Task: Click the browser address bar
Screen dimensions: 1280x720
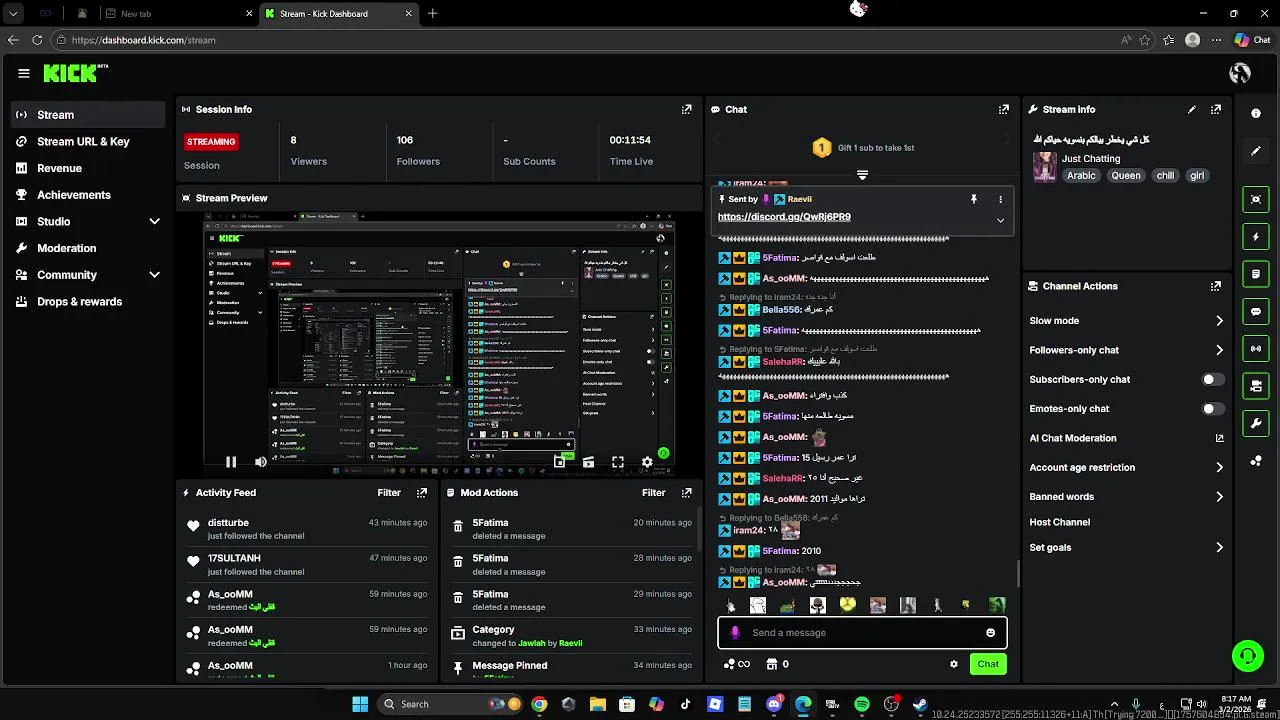Action: [590, 40]
